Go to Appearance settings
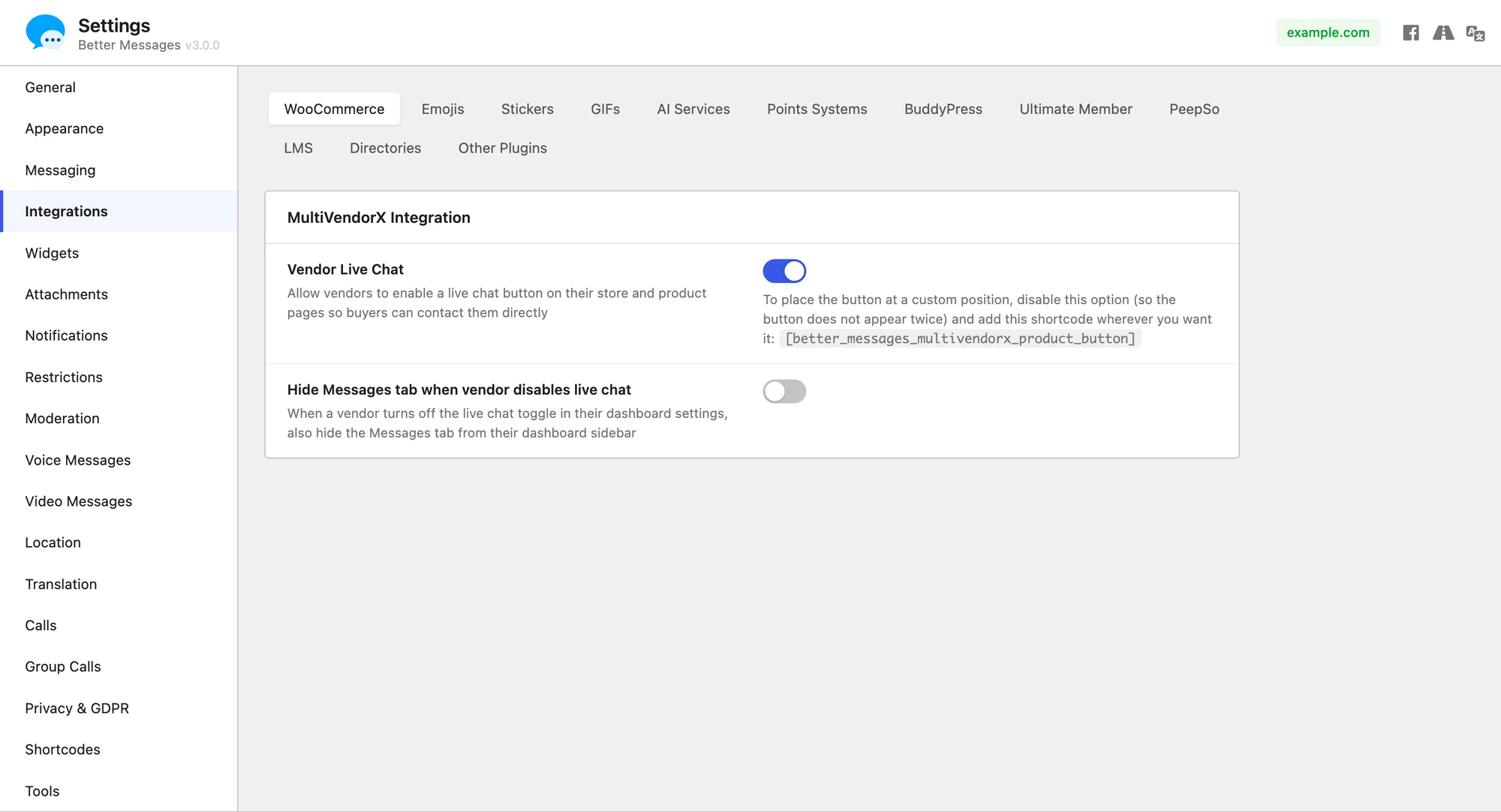The height and width of the screenshot is (812, 1501). click(119, 128)
